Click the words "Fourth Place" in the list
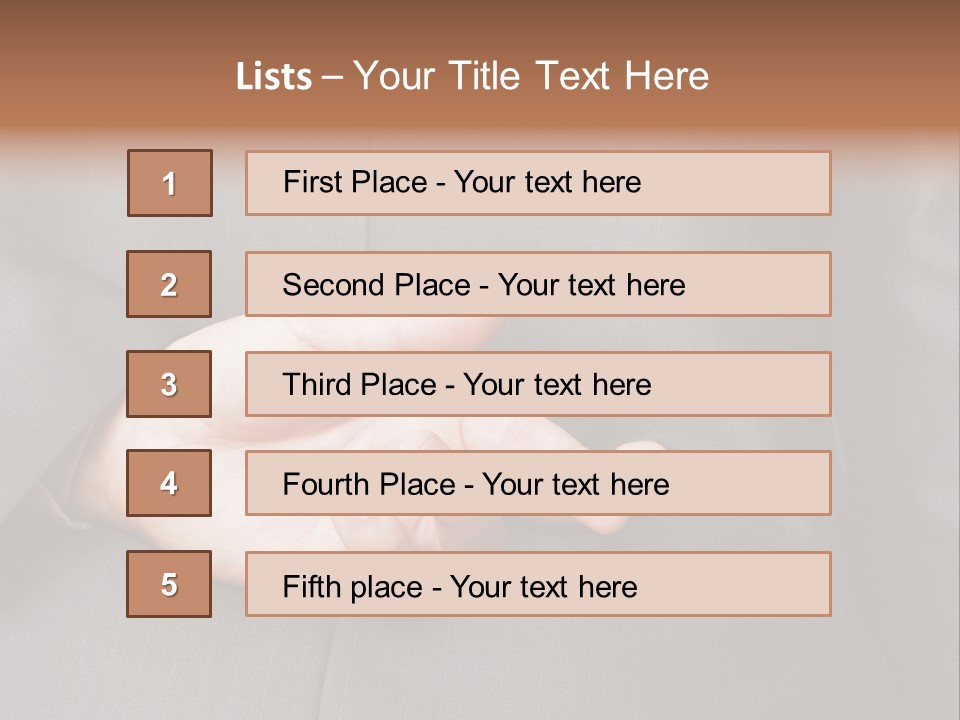 click(x=367, y=485)
